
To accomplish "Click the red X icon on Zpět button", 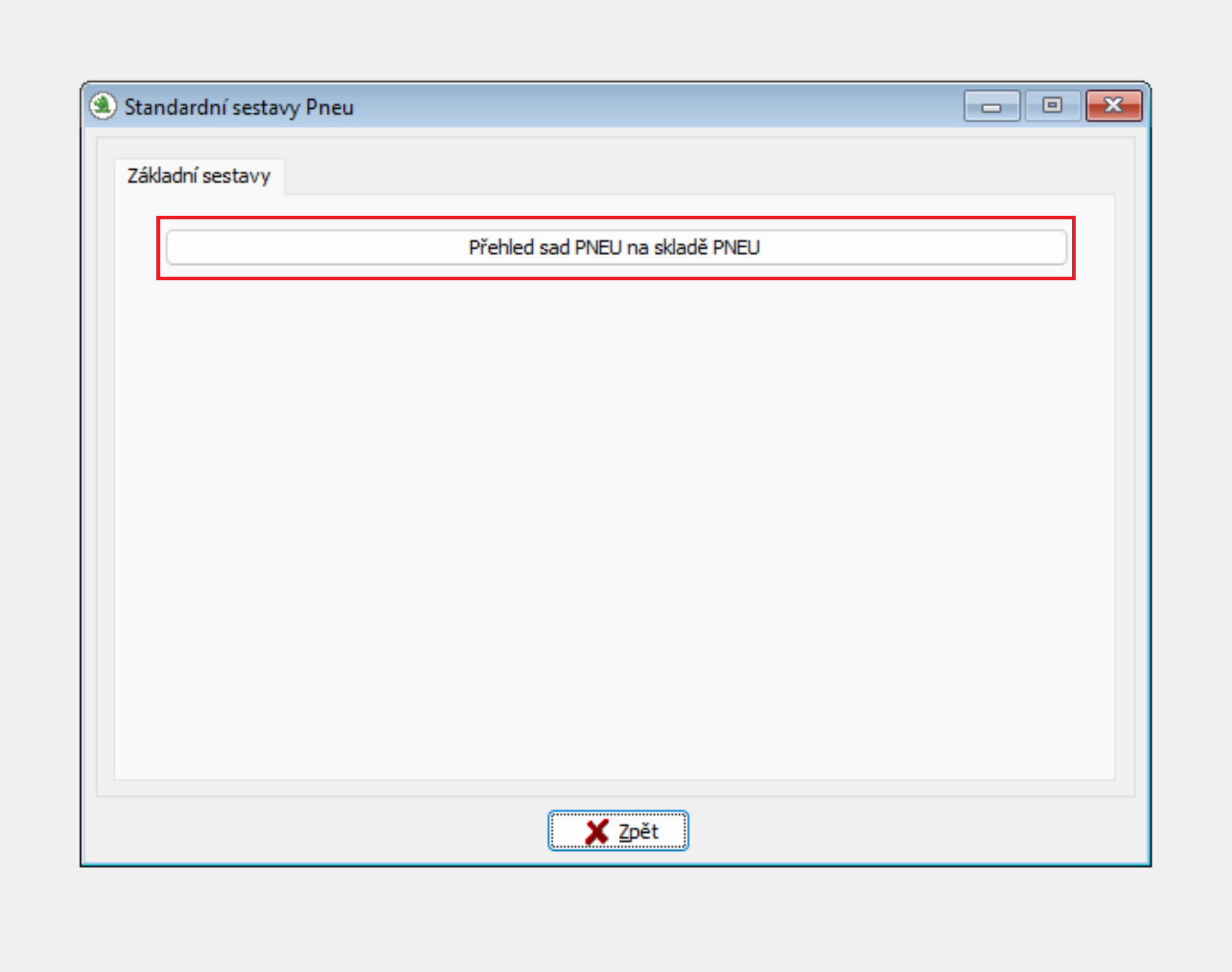I will 596,832.
